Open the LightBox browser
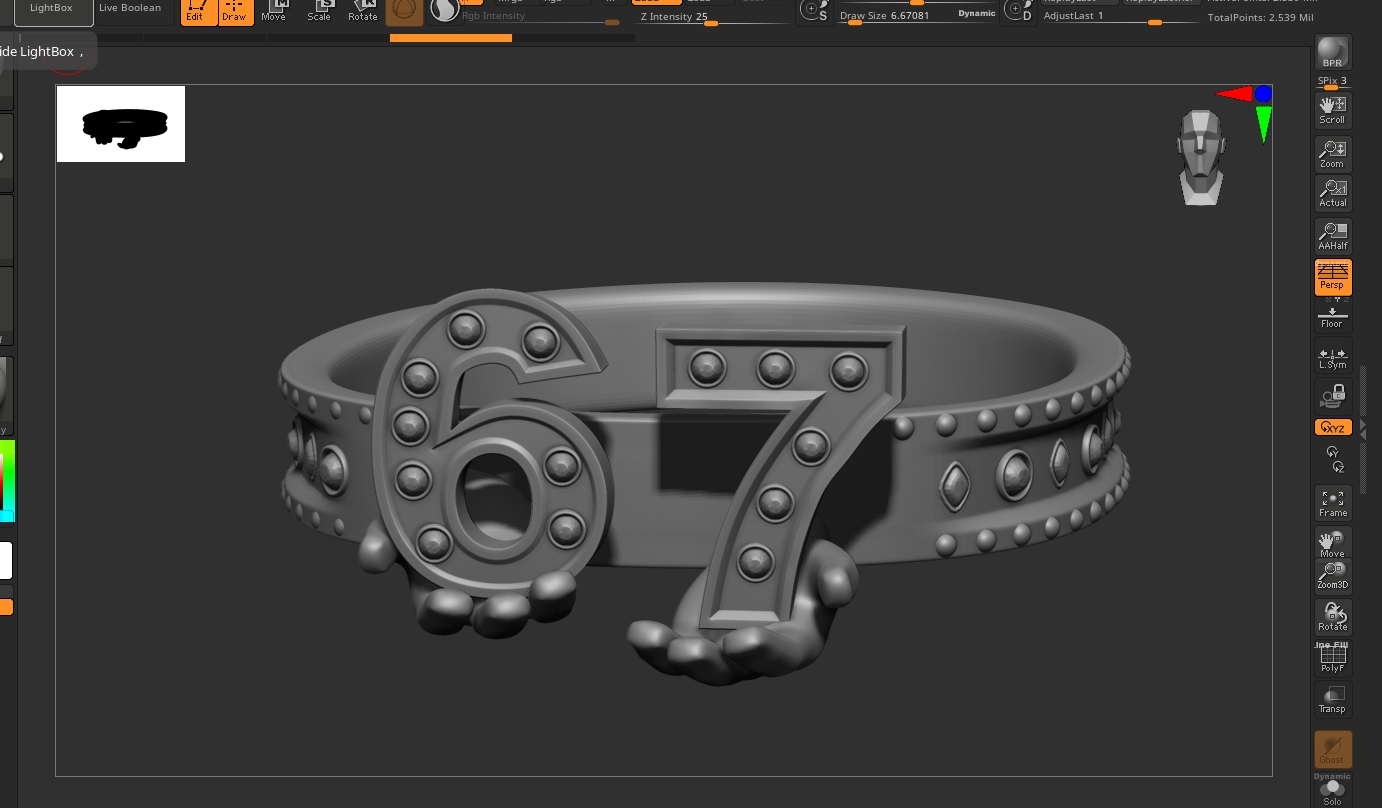The height and width of the screenshot is (808, 1382). click(52, 10)
